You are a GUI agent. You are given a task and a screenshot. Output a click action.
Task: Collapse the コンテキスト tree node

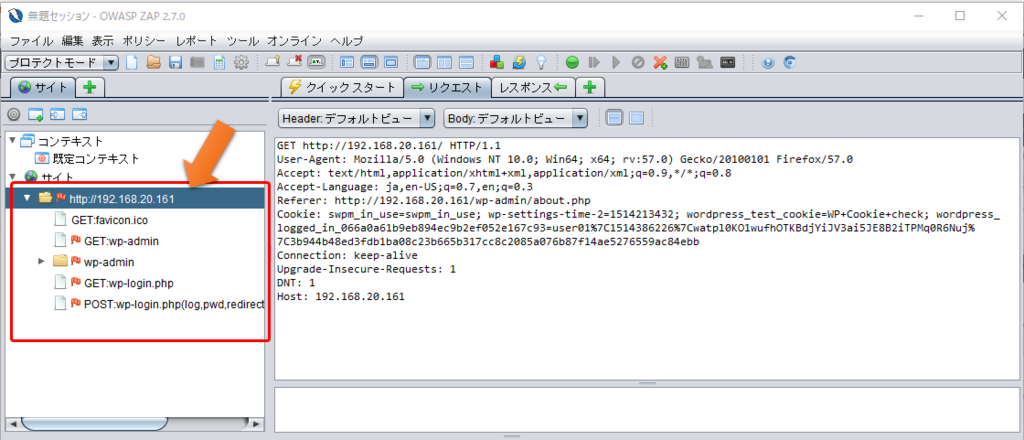click(13, 140)
